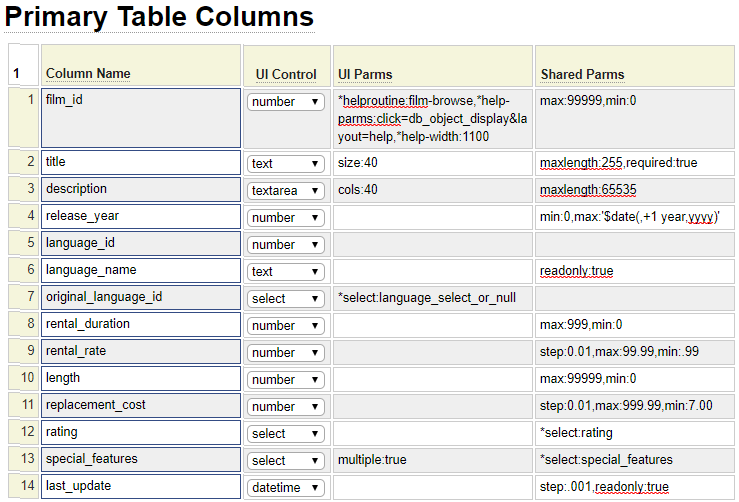The width and height of the screenshot is (739, 502).
Task: Edit the release_year column name field
Action: click(141, 216)
